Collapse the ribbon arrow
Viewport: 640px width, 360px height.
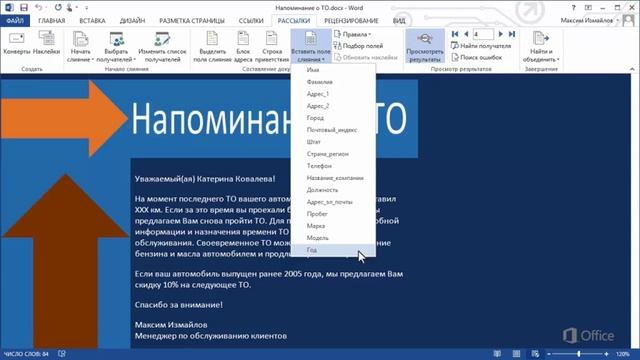[x=632, y=69]
